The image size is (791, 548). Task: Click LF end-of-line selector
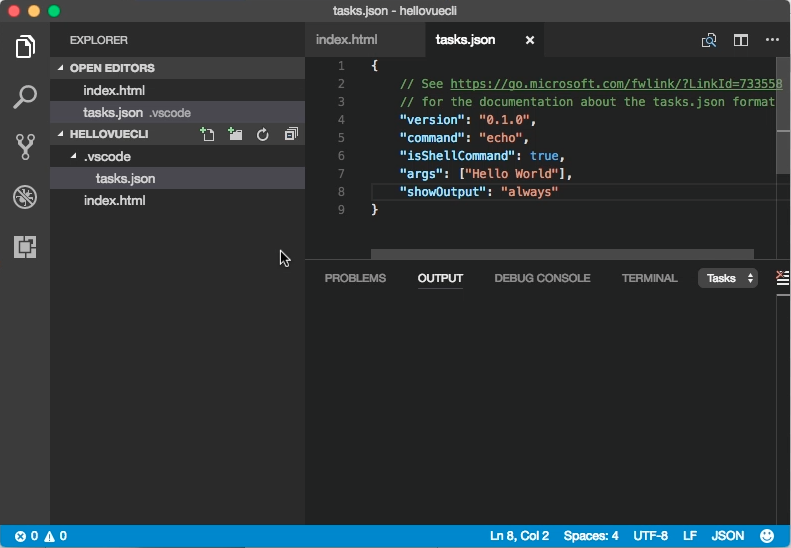[690, 536]
